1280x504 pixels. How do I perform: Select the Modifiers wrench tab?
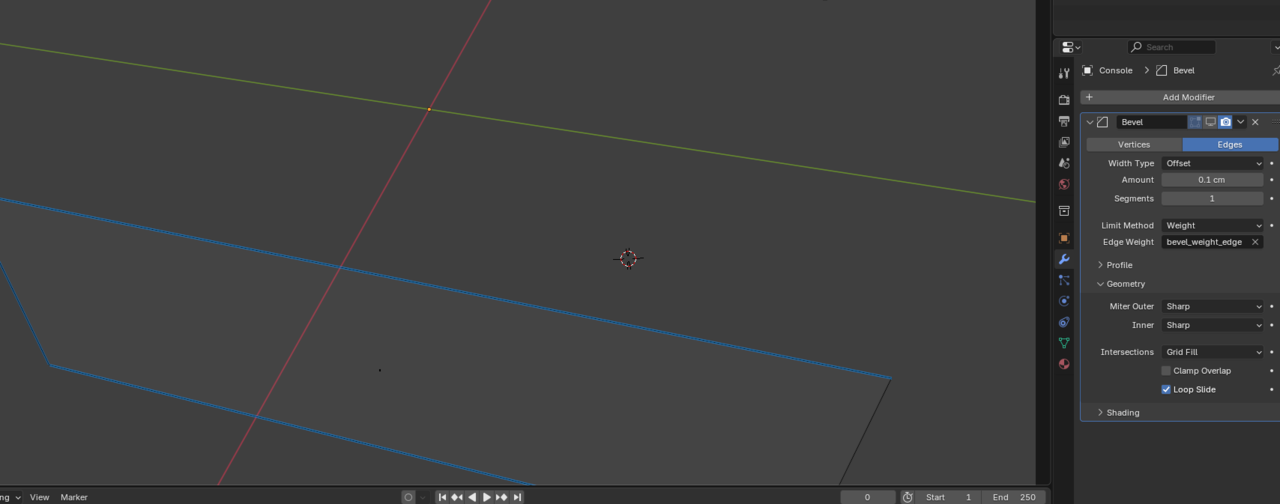(x=1064, y=259)
